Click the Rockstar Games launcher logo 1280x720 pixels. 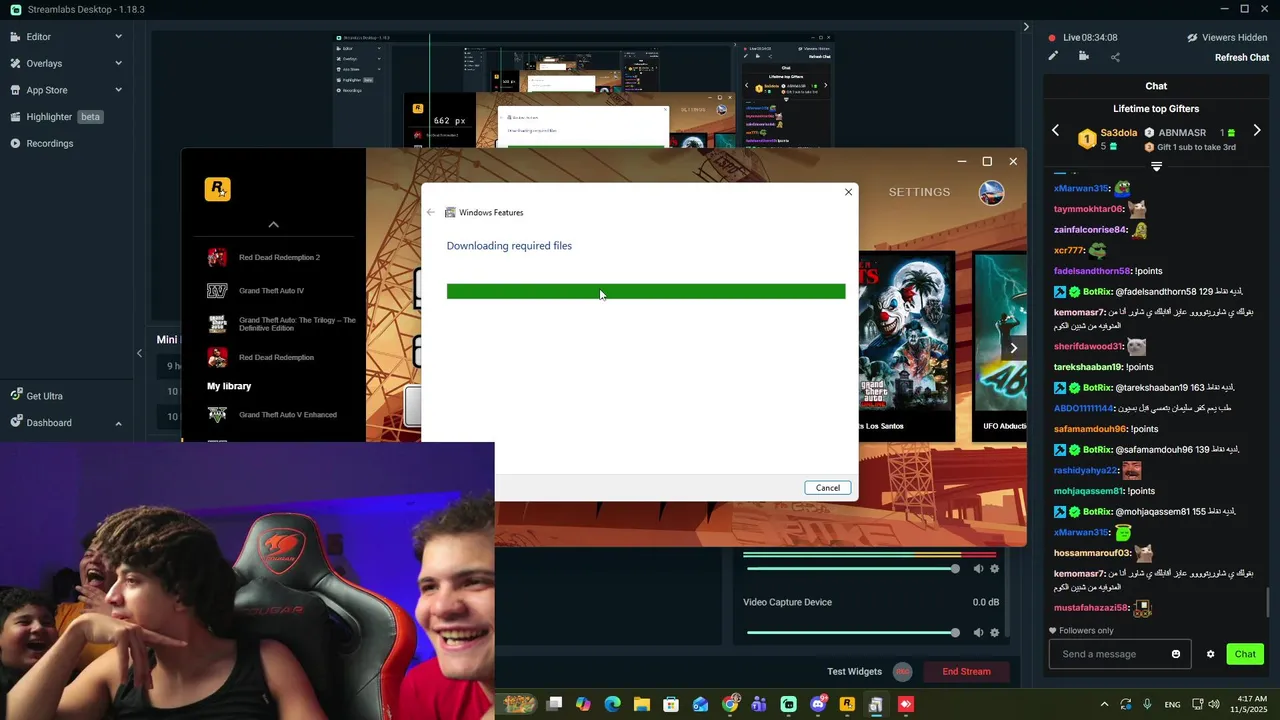pos(217,189)
